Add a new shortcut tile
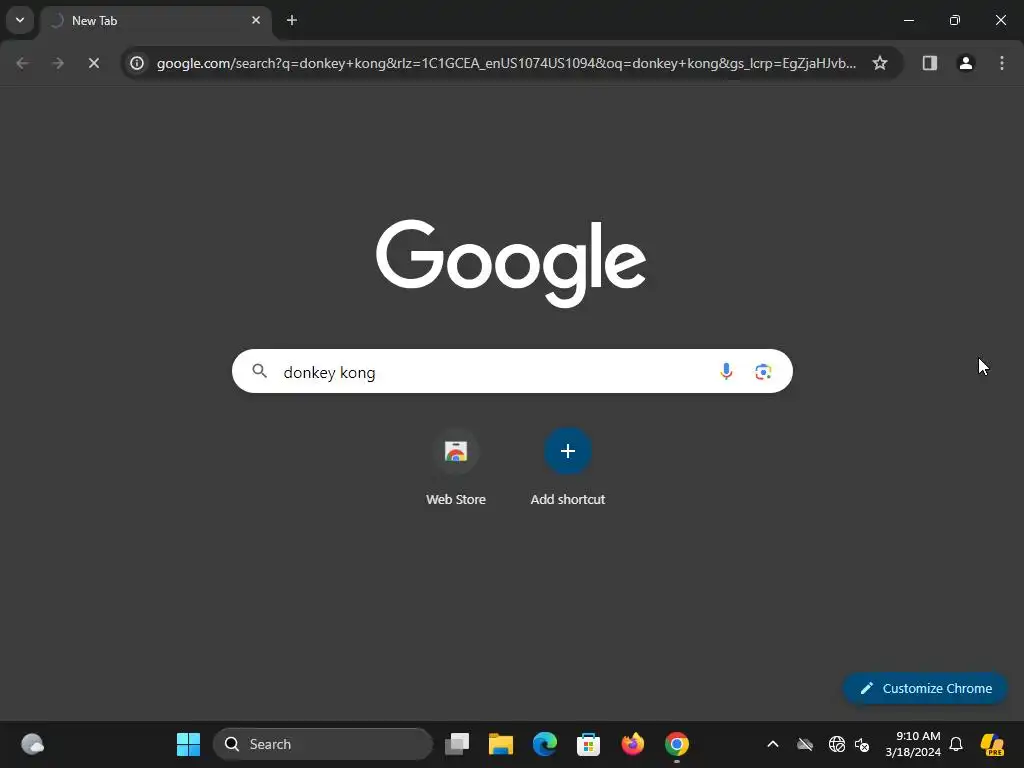This screenshot has width=1024, height=768. (568, 468)
